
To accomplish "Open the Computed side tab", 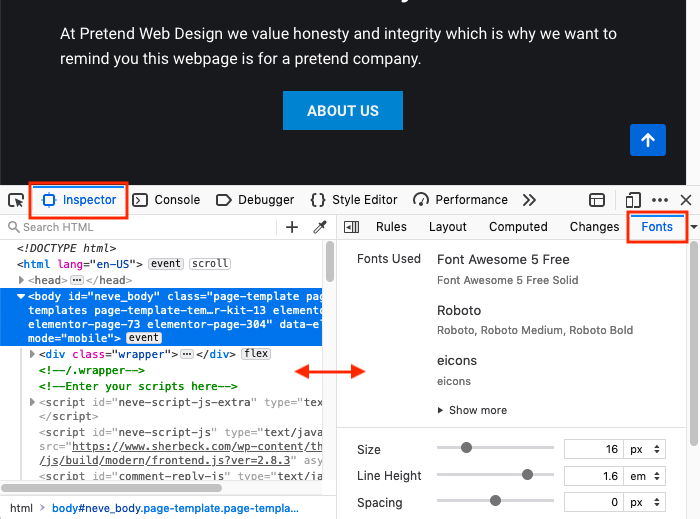I will [518, 227].
